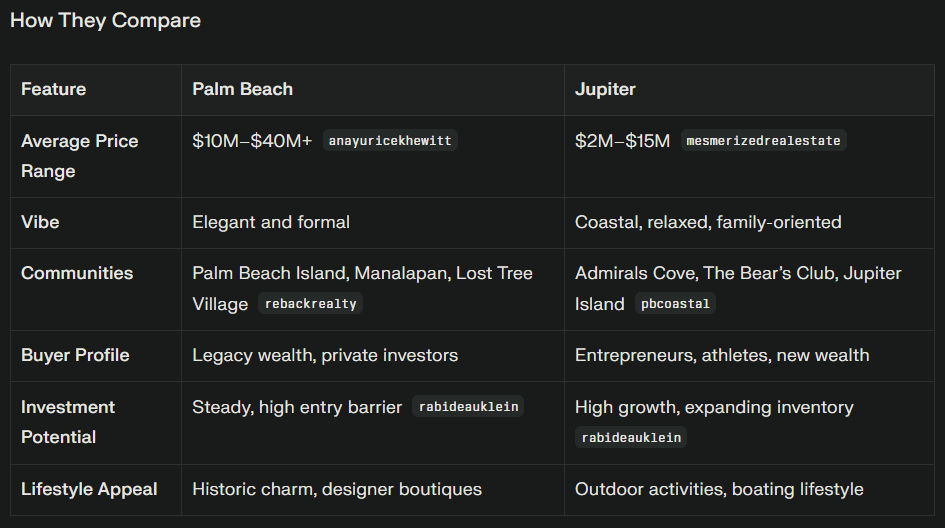Select the Buyer Profile row label
The height and width of the screenshot is (528, 945).
pos(75,355)
